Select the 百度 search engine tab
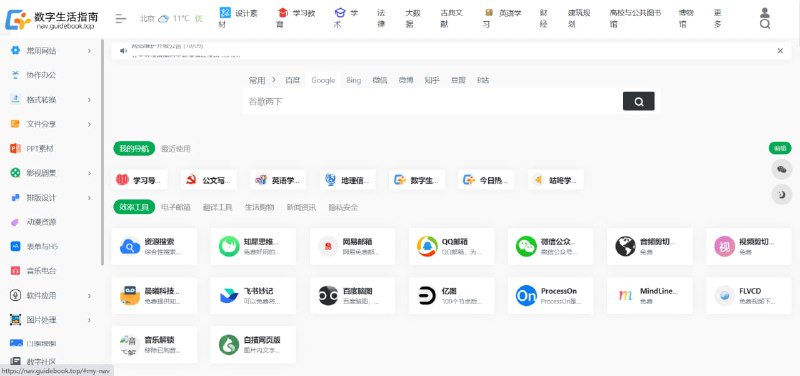Screen dimensions: 800x376 click(x=292, y=80)
